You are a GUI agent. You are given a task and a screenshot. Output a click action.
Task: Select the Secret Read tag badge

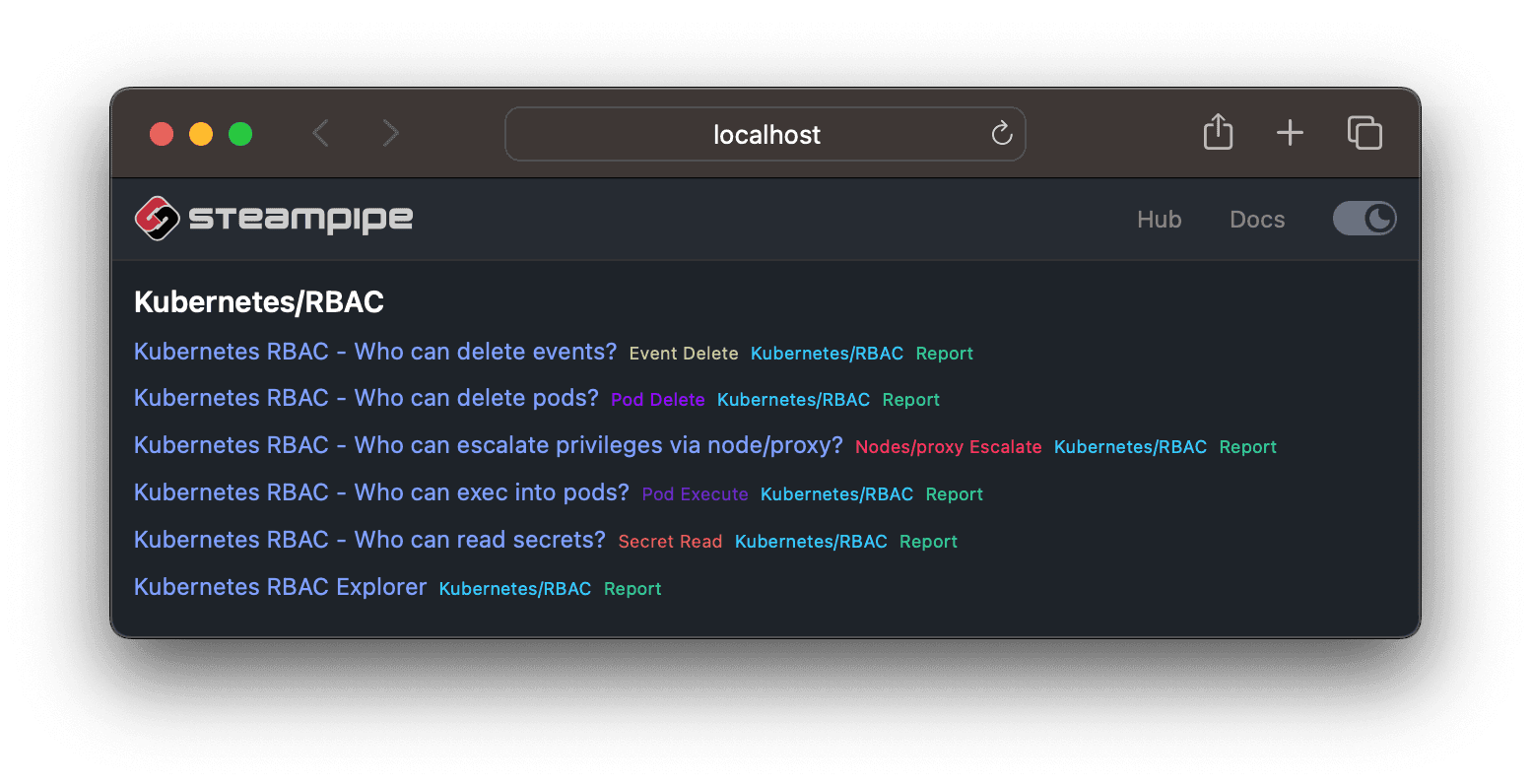pos(670,541)
